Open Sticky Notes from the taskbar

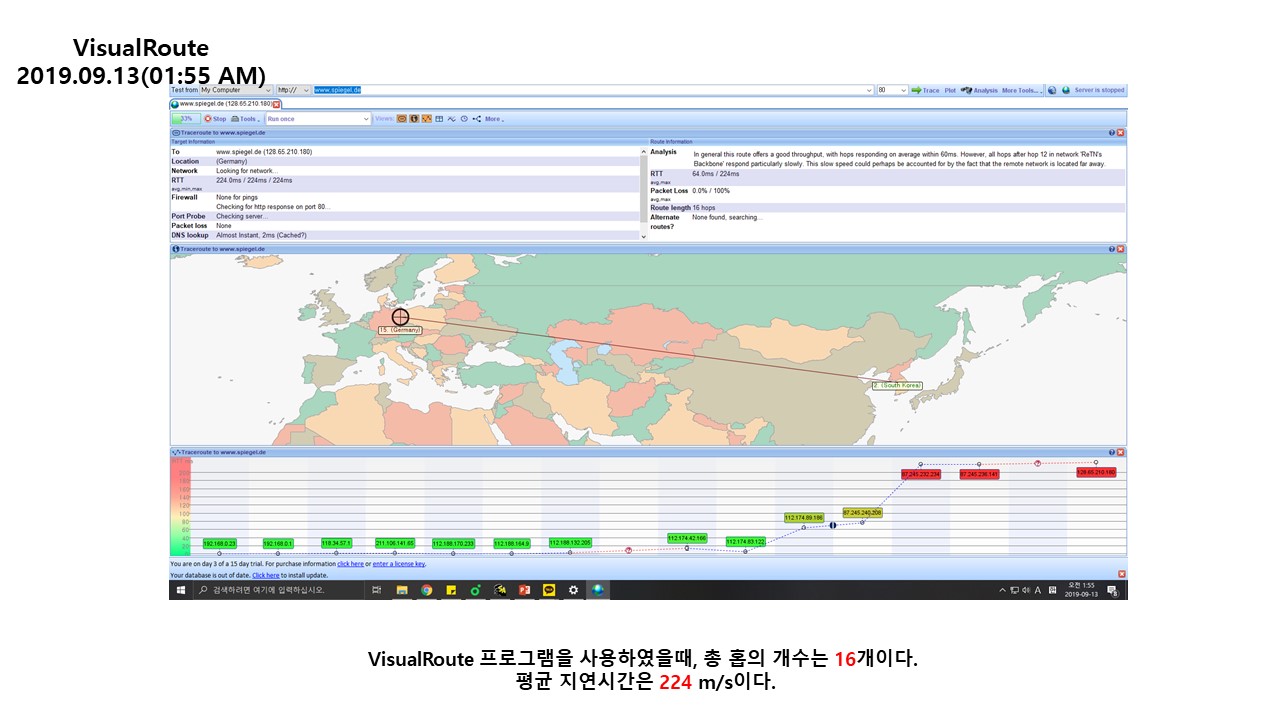[451, 590]
